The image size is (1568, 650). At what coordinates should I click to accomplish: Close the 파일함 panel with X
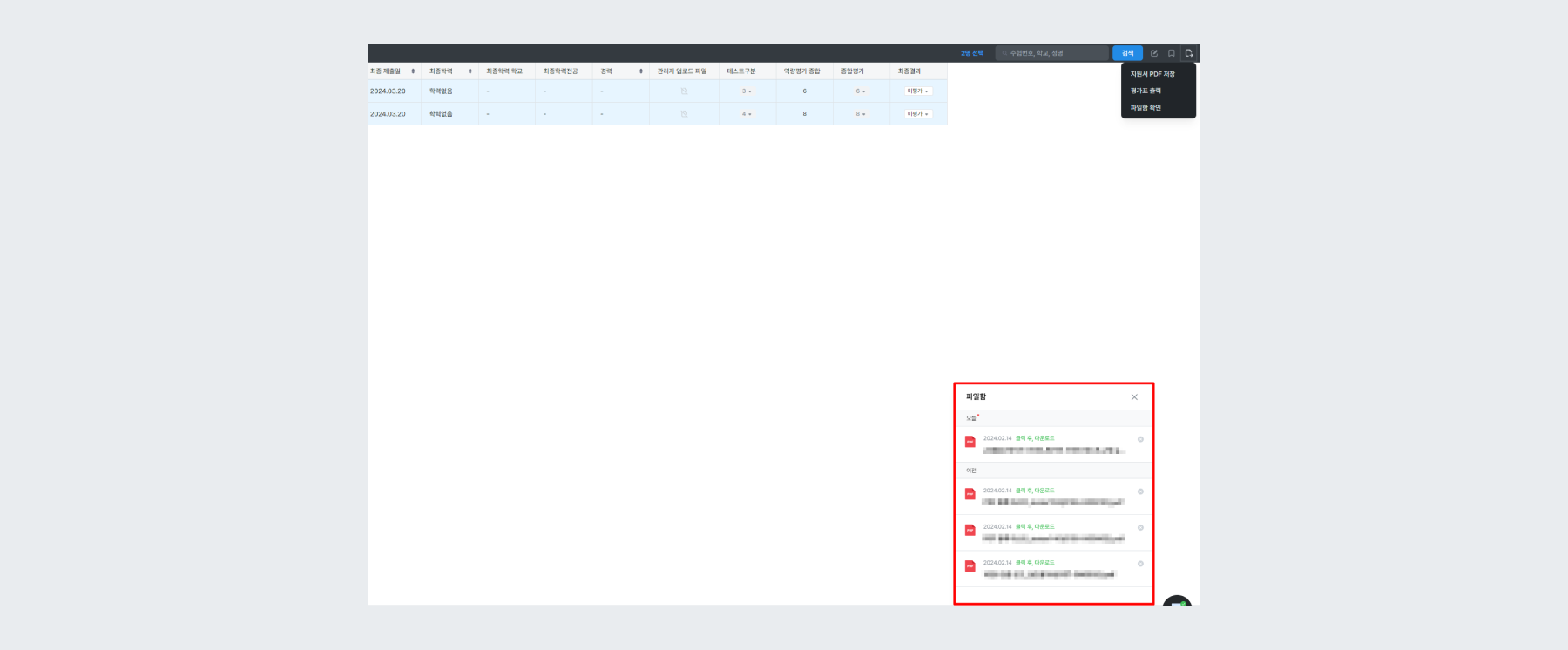(1134, 397)
